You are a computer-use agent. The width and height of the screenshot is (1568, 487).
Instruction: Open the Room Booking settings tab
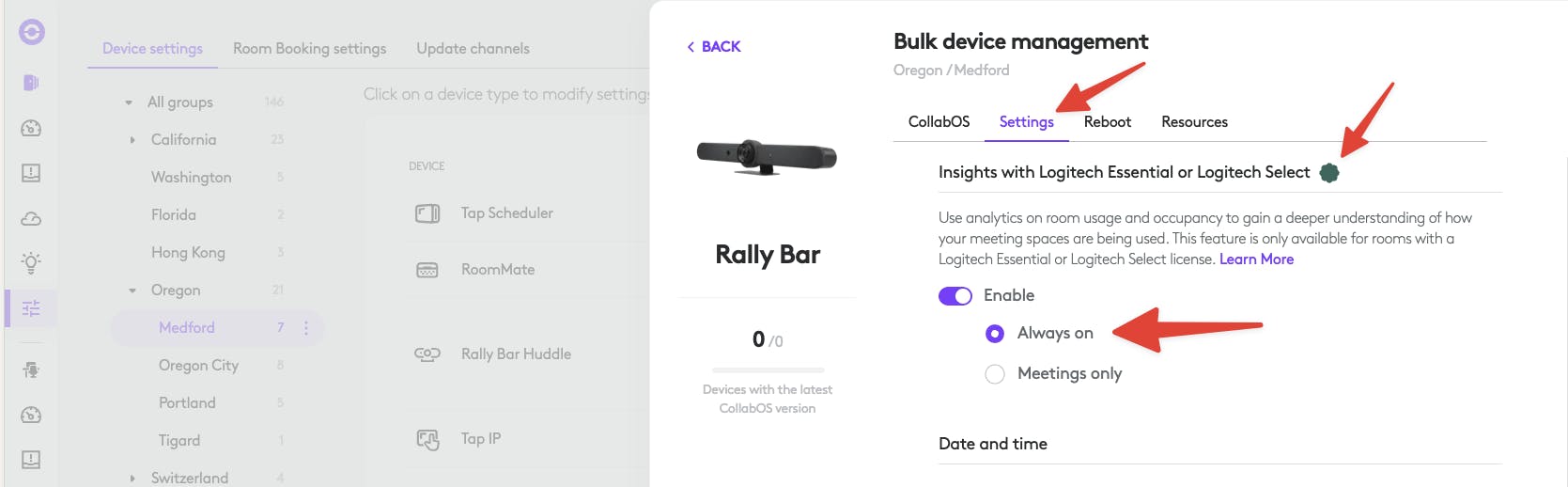[309, 49]
